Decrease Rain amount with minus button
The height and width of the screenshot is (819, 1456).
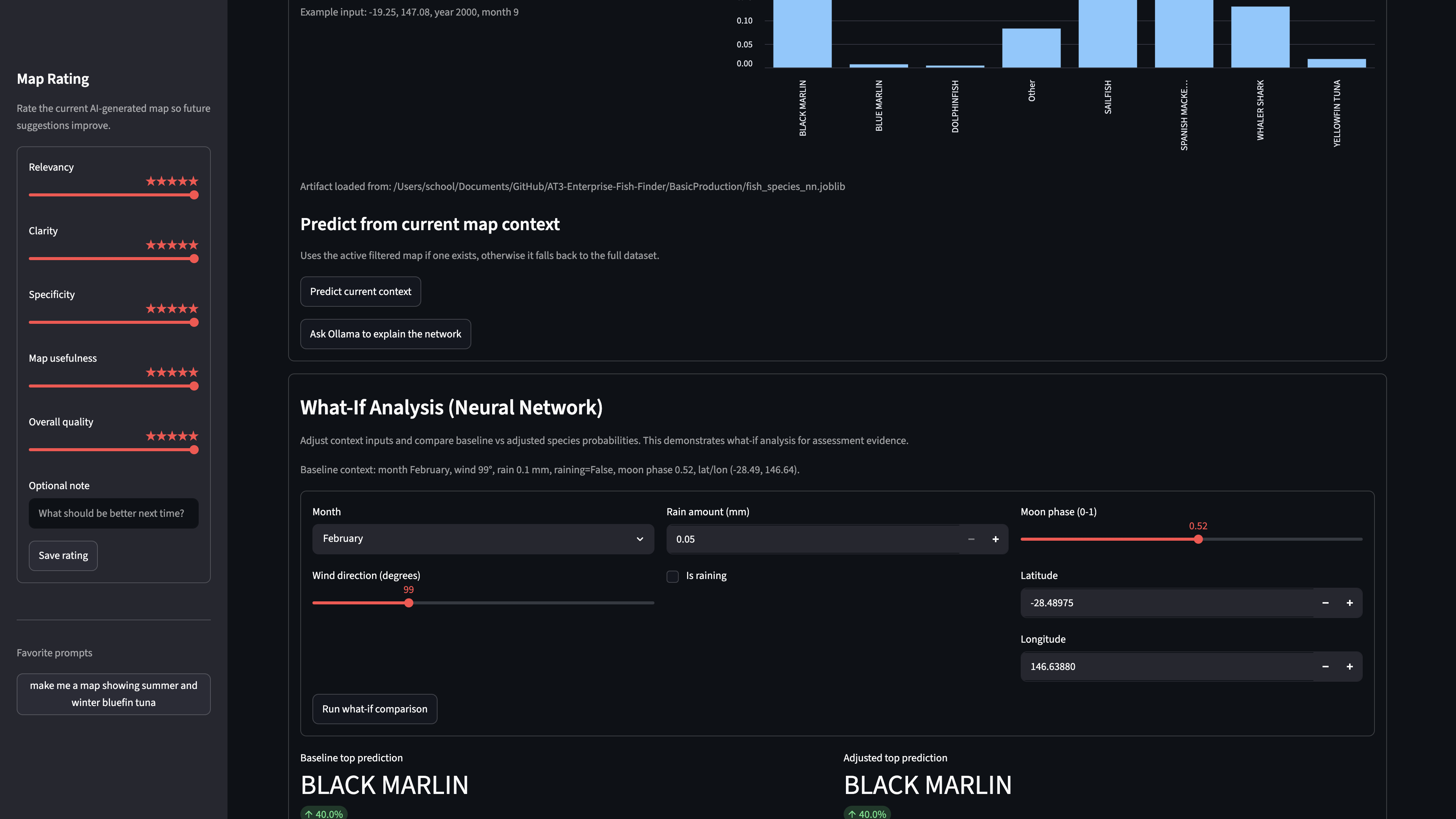pyautogui.click(x=971, y=539)
